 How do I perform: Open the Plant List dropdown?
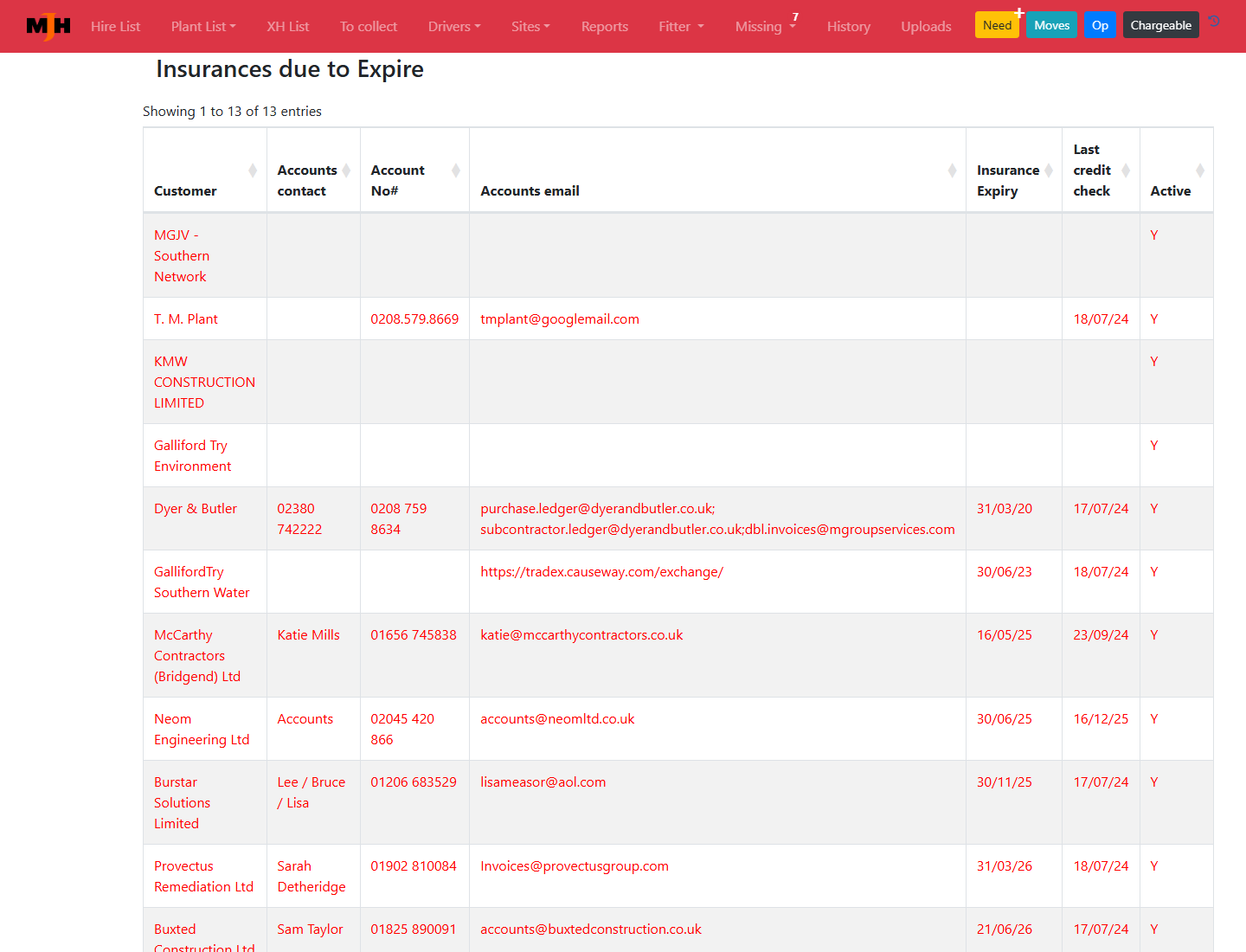click(203, 27)
